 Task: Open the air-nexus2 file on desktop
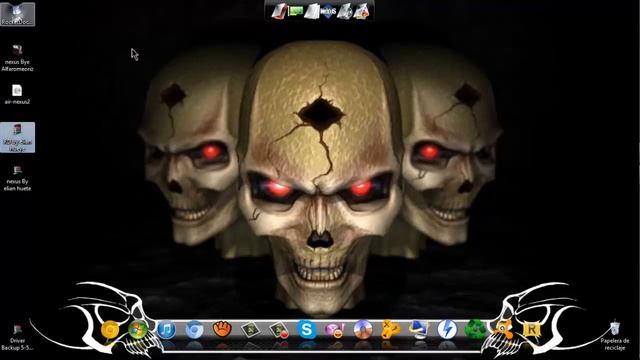tap(17, 94)
